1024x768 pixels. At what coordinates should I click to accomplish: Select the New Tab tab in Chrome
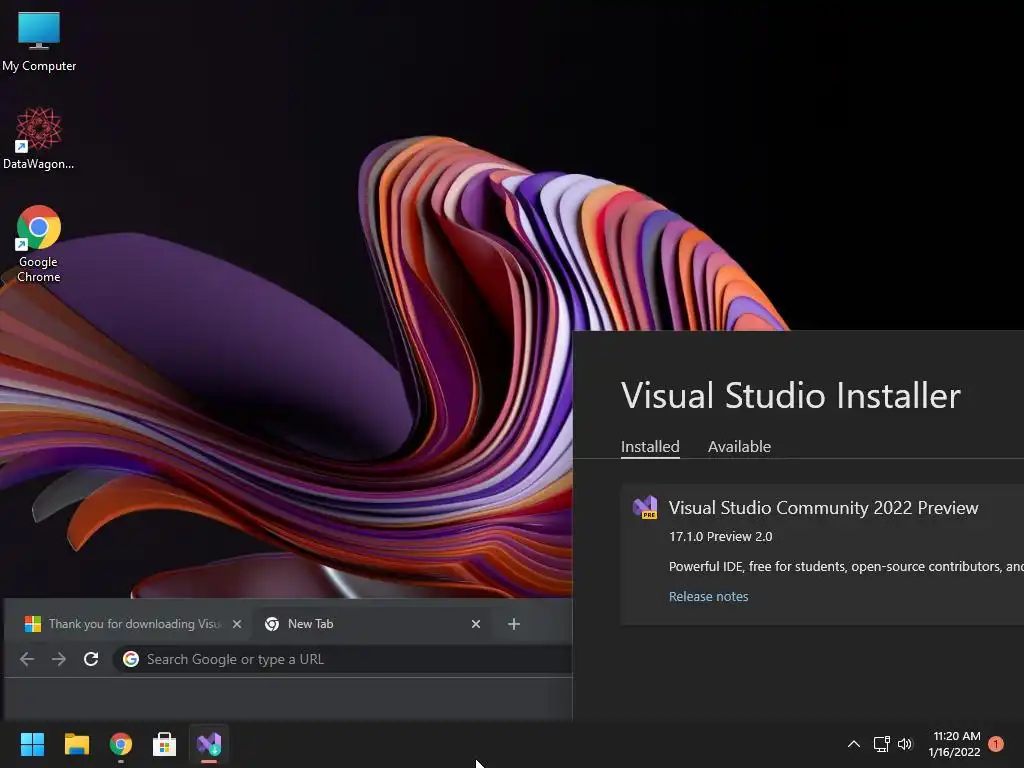(372, 624)
